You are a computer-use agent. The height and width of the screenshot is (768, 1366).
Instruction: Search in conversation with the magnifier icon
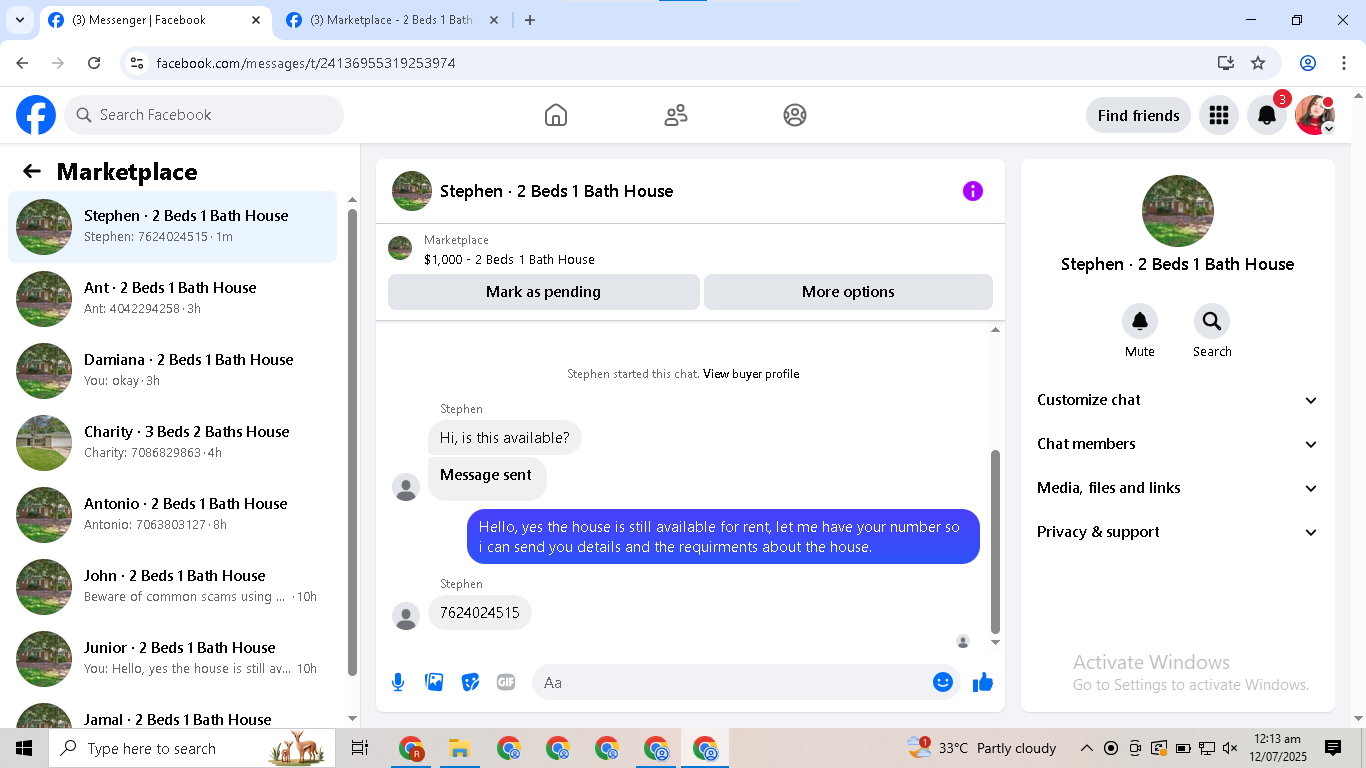1212,321
